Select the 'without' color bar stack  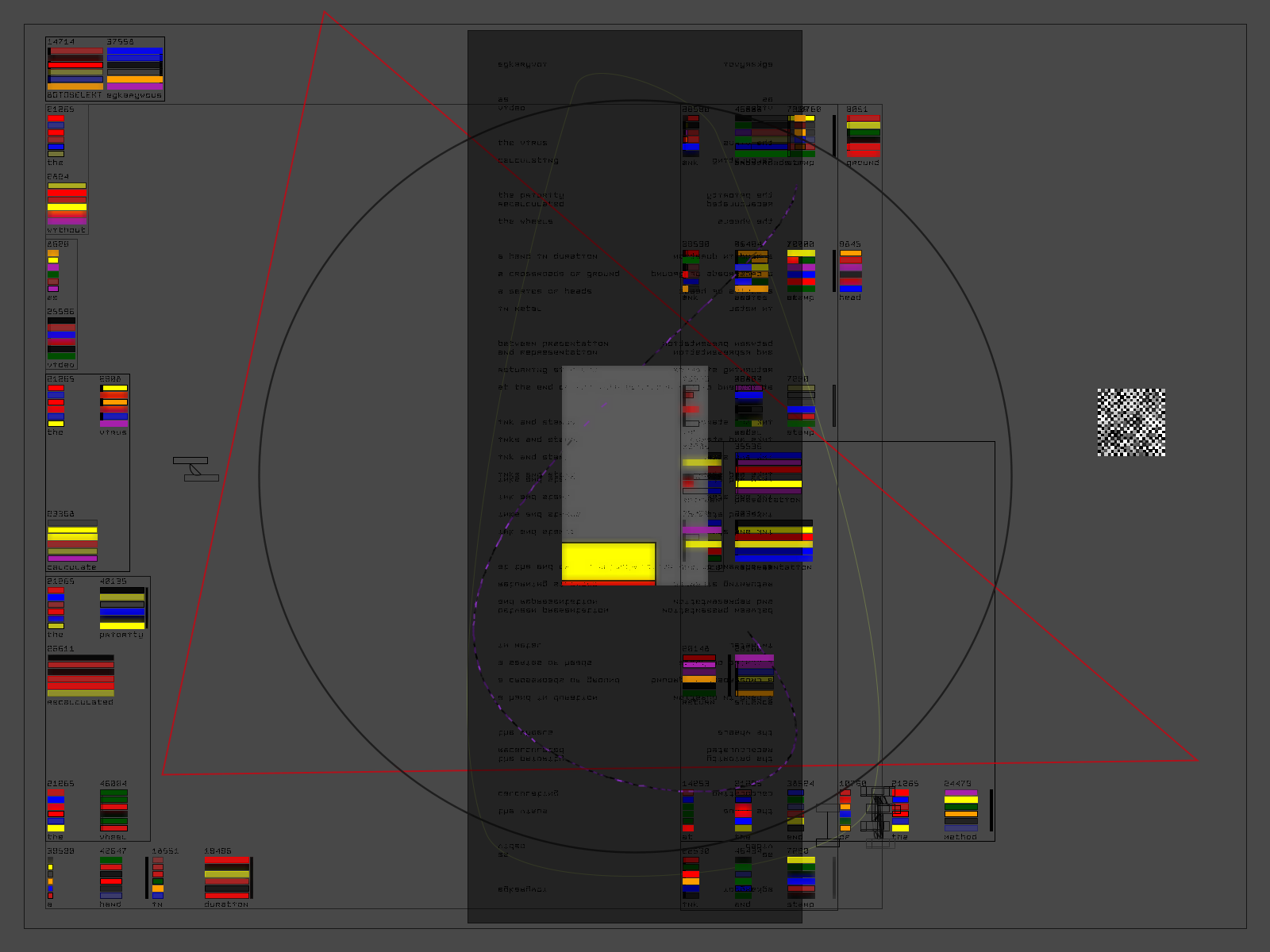pos(67,204)
